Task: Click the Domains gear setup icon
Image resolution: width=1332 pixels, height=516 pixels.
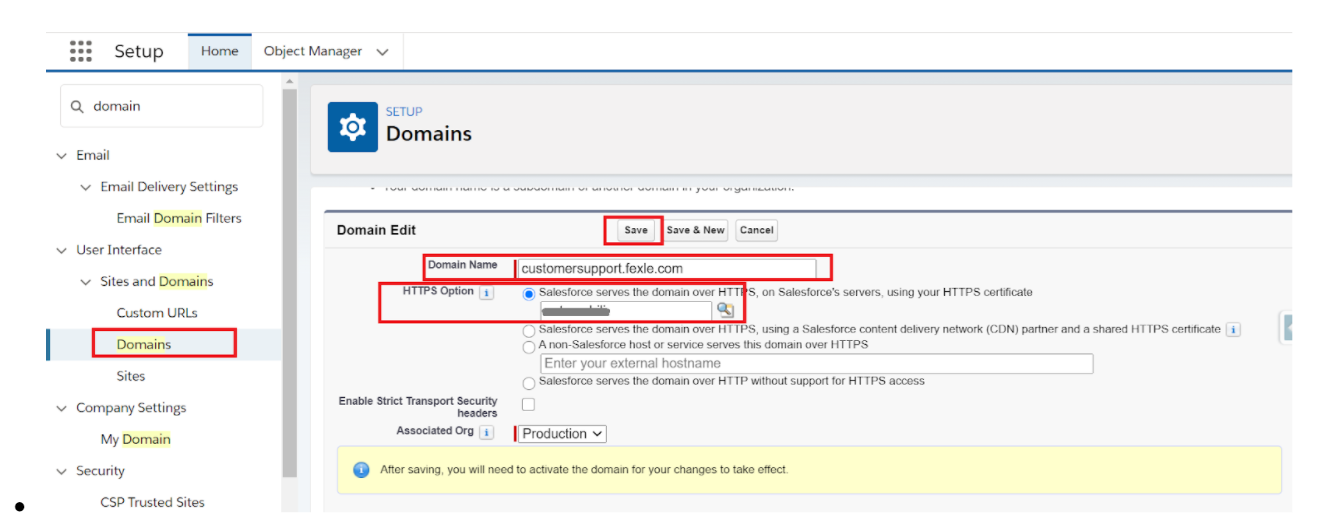Action: pyautogui.click(x=353, y=127)
